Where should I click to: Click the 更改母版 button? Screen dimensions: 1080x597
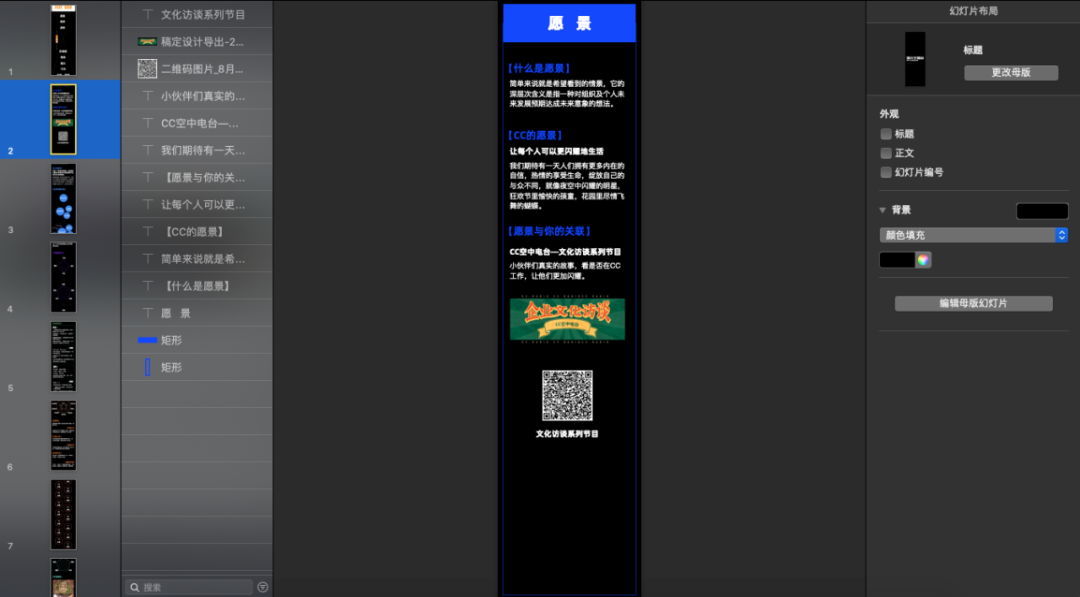[1010, 72]
